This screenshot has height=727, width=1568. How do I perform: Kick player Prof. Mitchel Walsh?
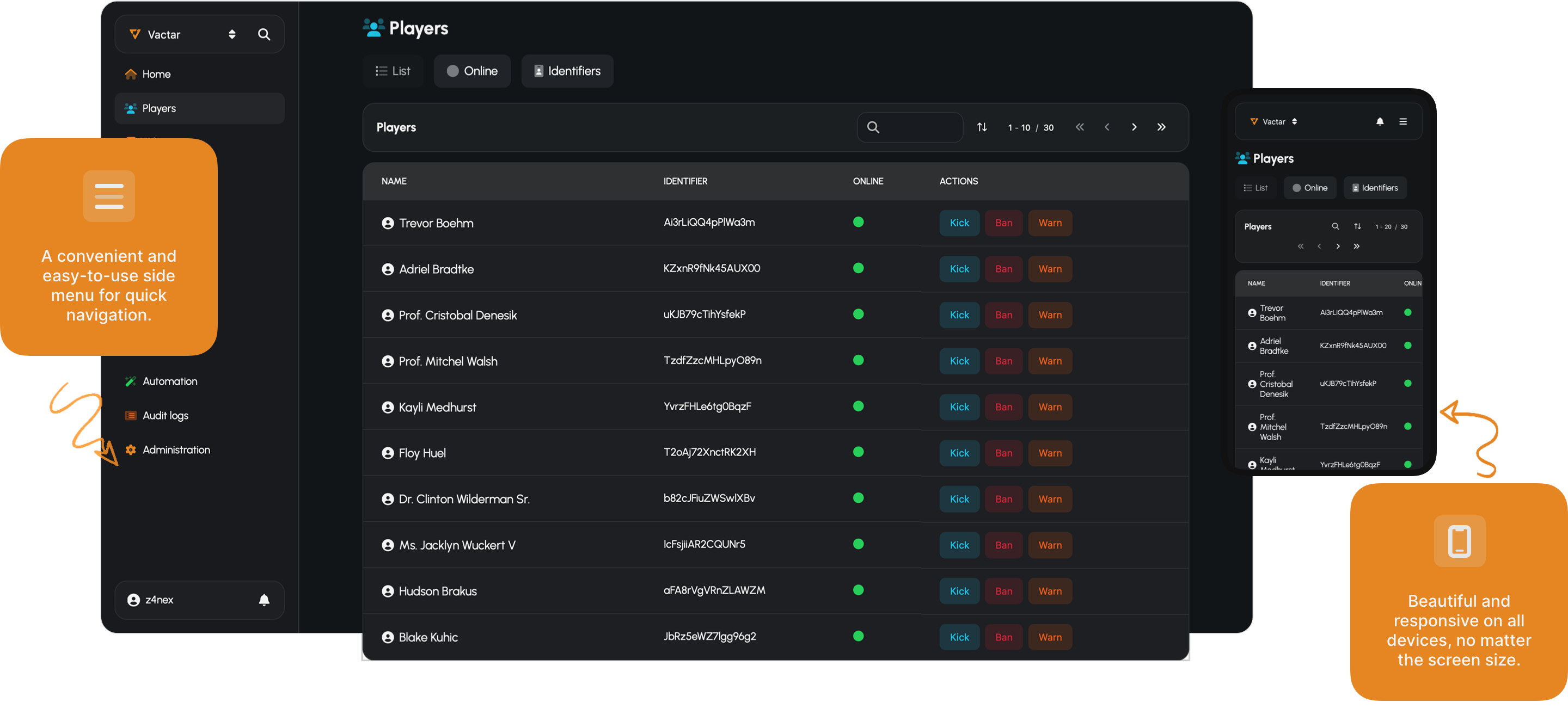tap(959, 361)
